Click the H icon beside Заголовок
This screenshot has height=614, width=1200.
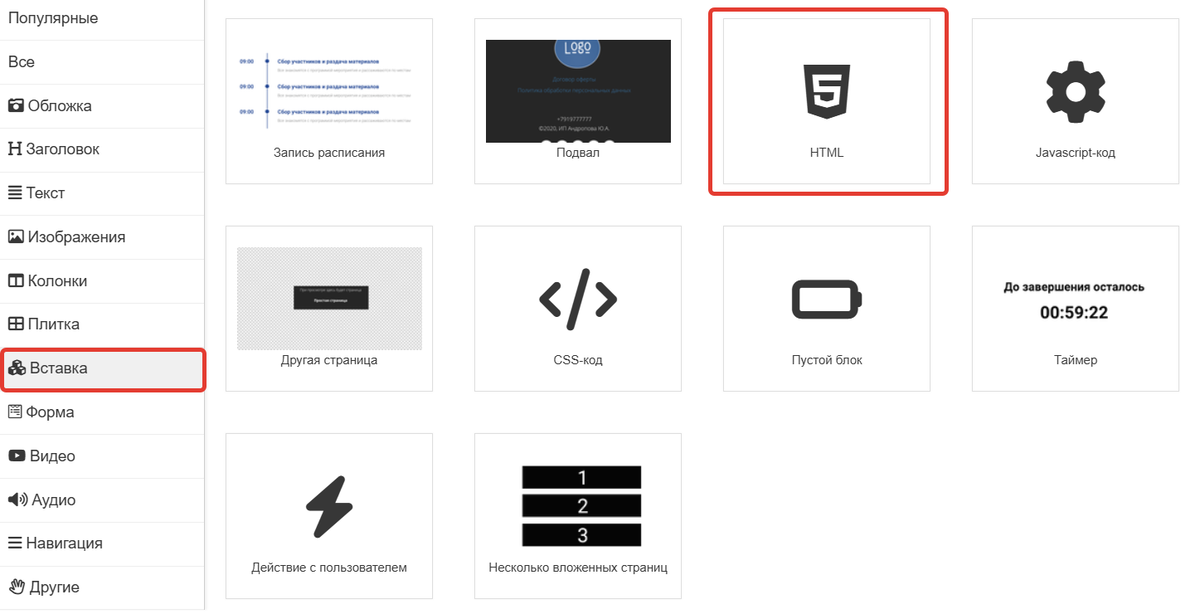coord(14,149)
